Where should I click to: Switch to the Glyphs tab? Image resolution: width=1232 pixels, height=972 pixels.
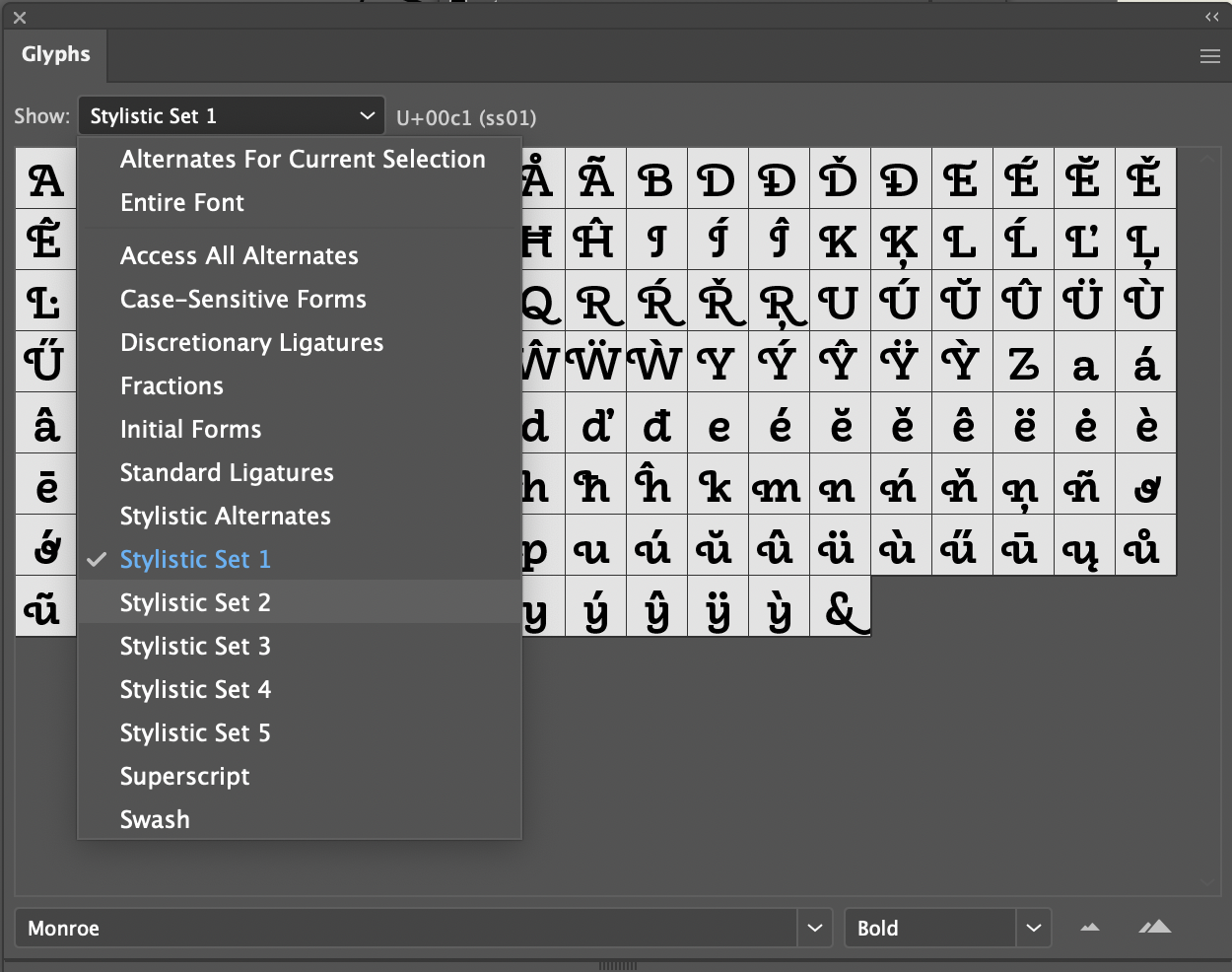56,55
